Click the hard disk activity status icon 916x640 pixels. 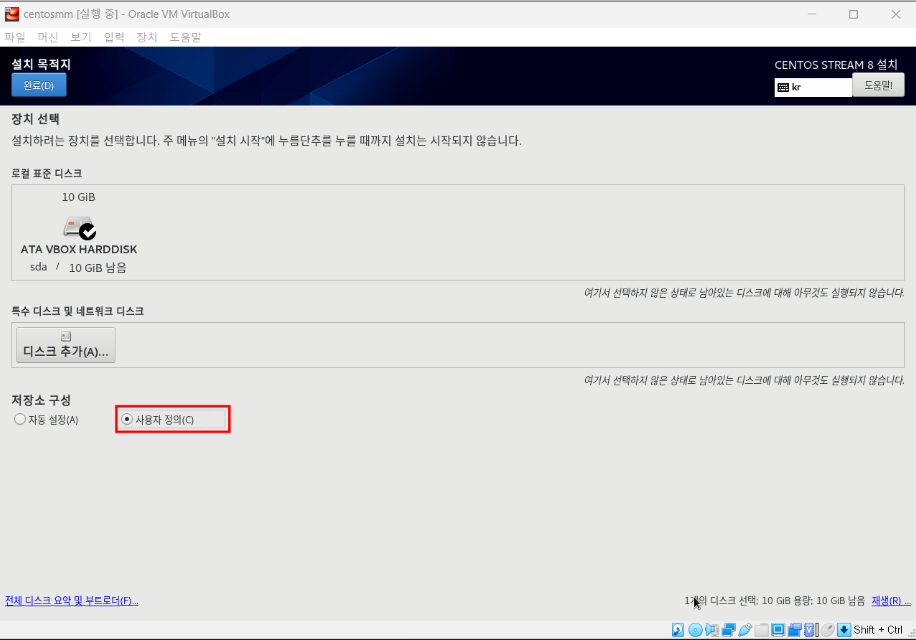pos(678,629)
